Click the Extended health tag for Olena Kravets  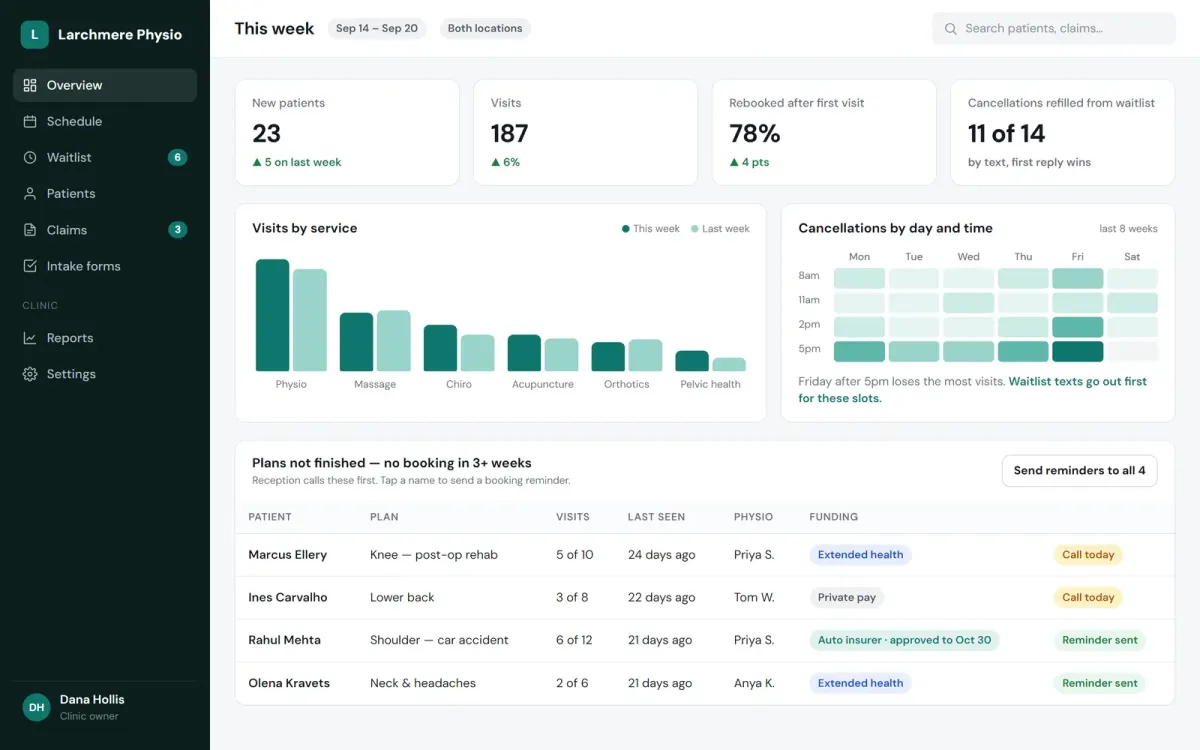[860, 683]
